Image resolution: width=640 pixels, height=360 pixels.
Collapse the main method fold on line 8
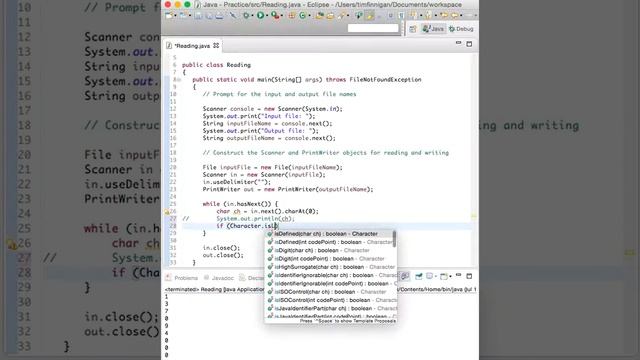[179, 80]
